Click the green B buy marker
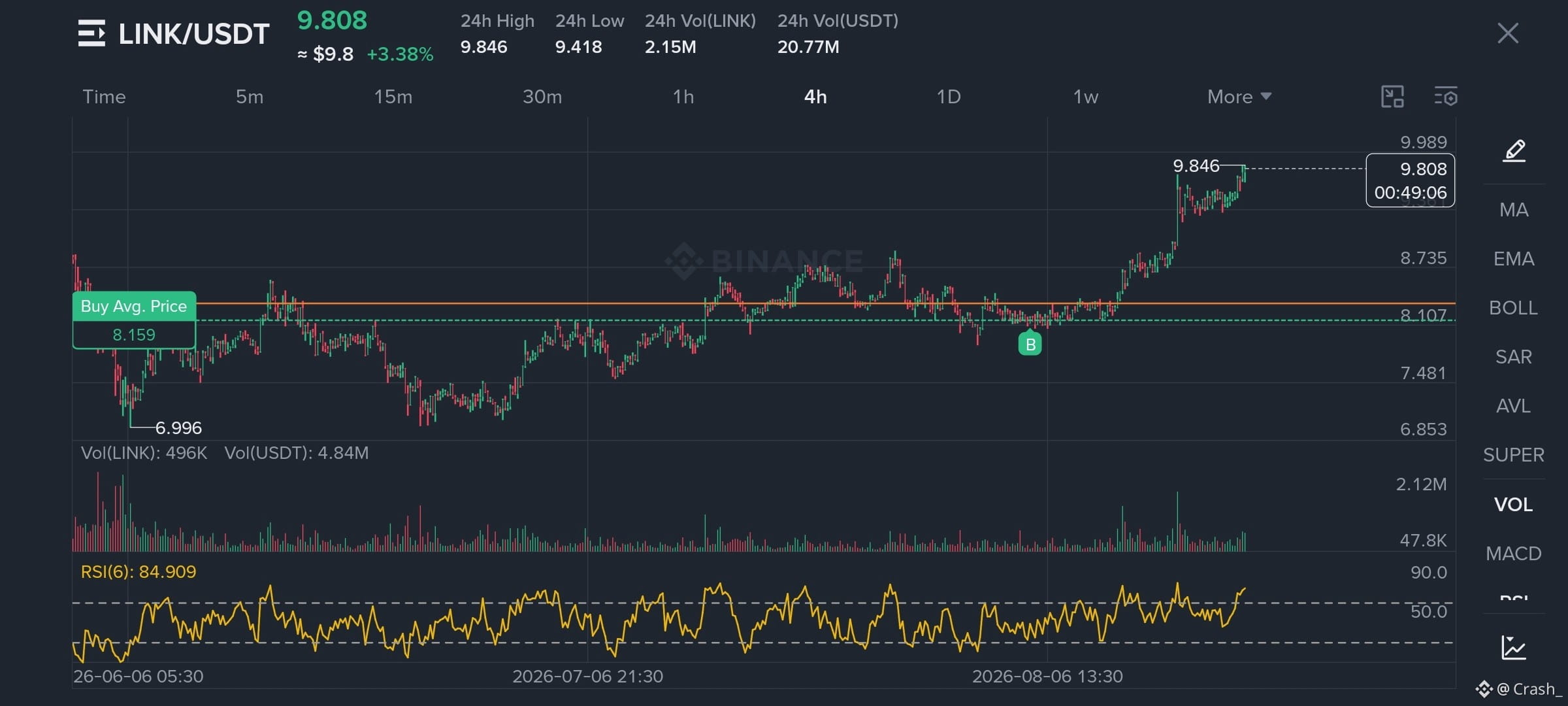1568x706 pixels. click(x=1030, y=343)
